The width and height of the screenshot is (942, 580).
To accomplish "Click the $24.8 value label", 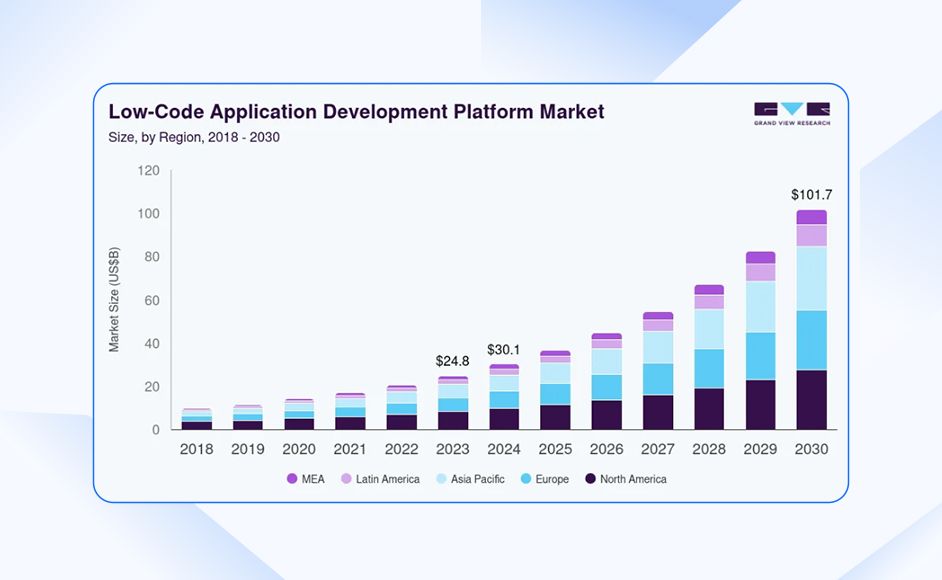I will click(453, 361).
